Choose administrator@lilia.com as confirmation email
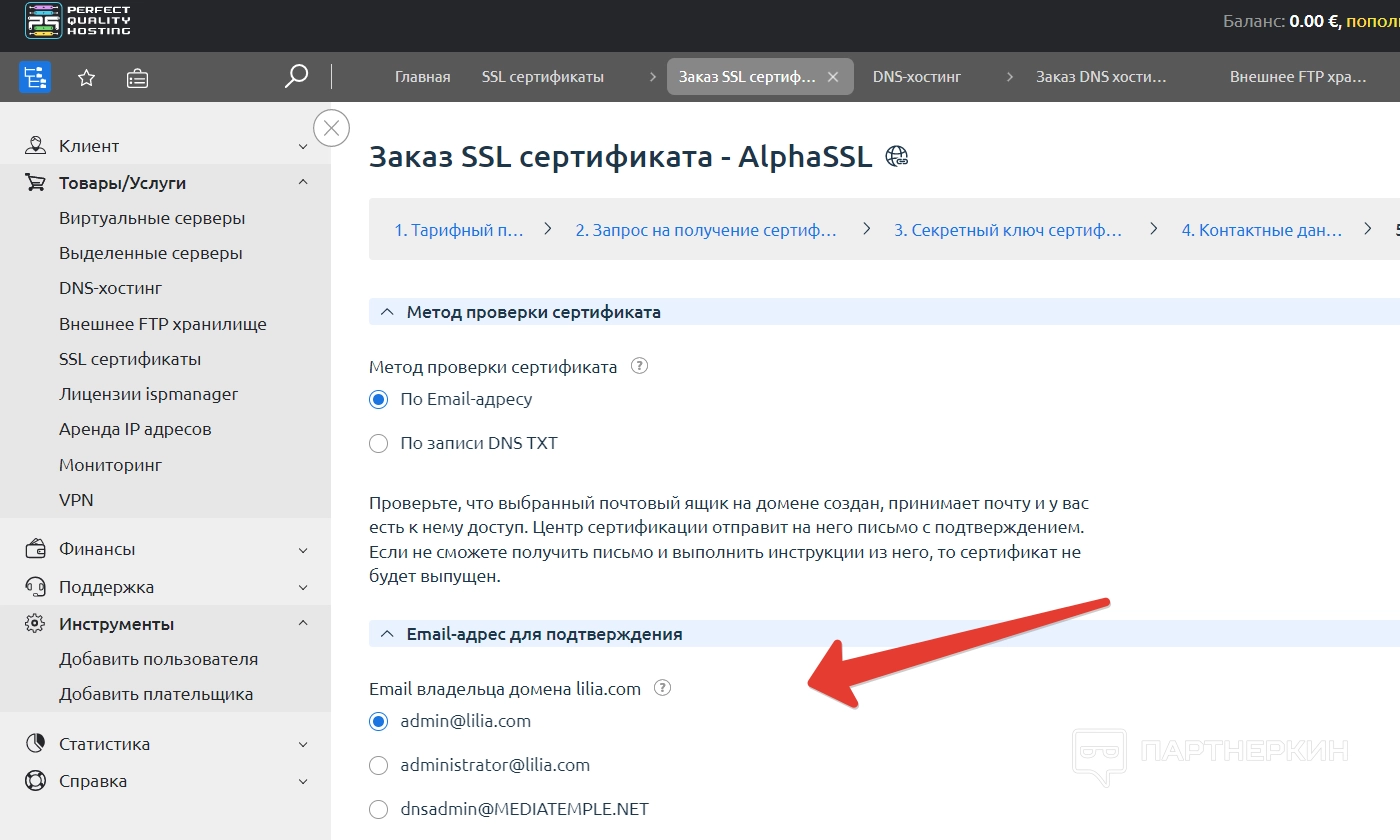The height and width of the screenshot is (840, 1400). (378, 766)
